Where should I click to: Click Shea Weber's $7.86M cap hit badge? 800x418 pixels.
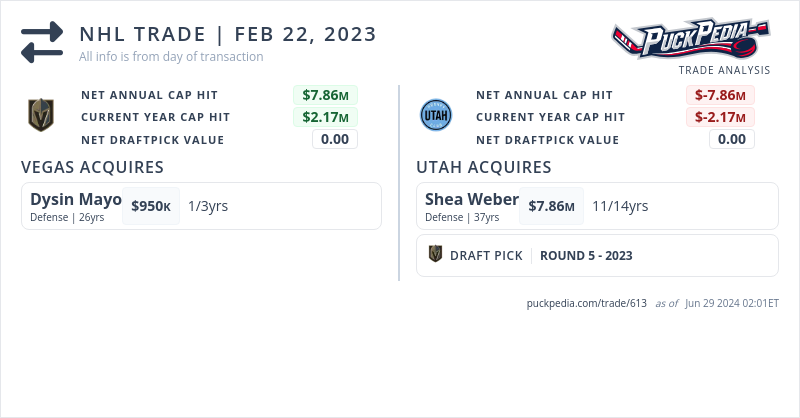tap(551, 206)
